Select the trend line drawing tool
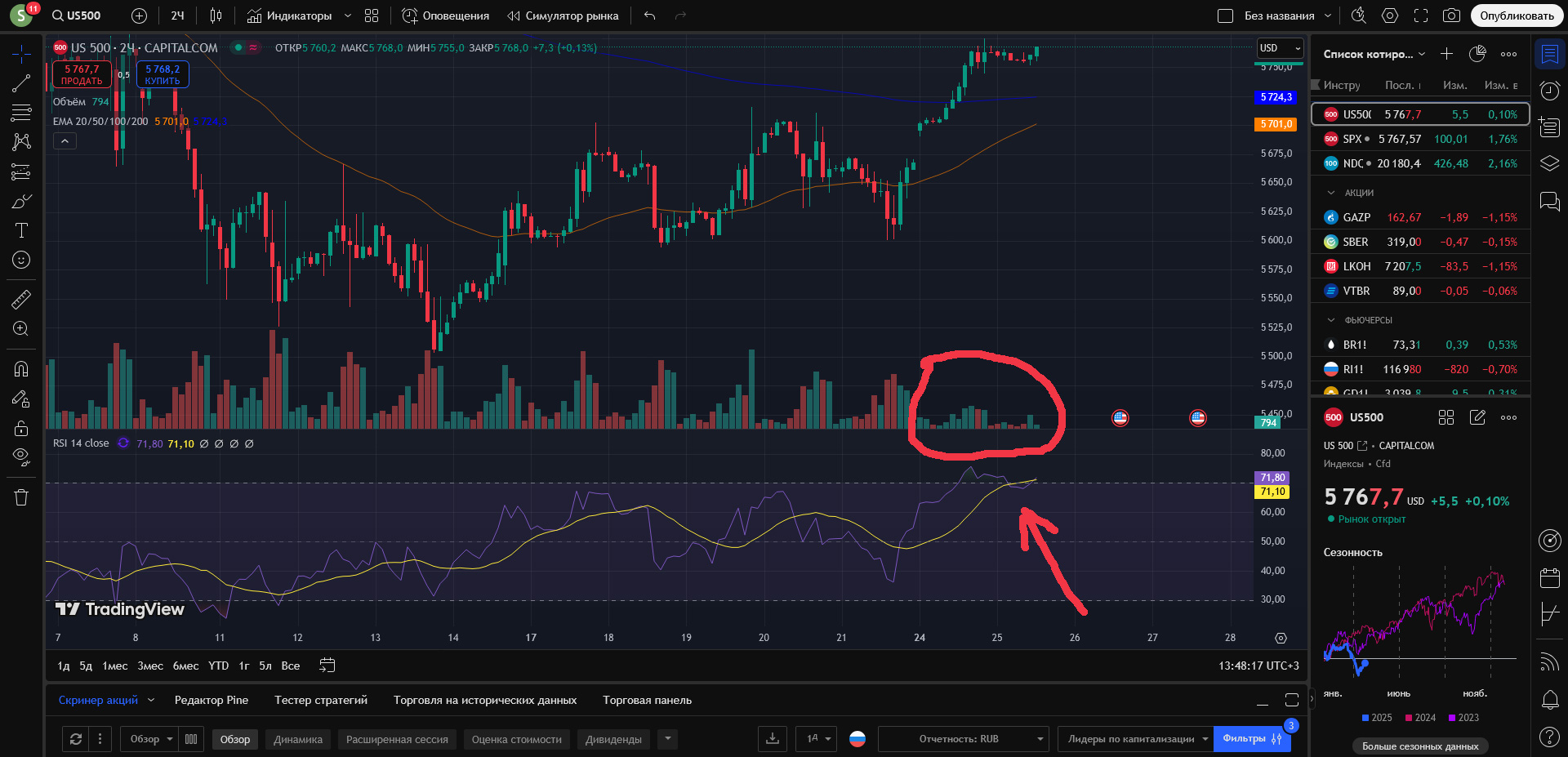The width and height of the screenshot is (1568, 757). pos(21,83)
